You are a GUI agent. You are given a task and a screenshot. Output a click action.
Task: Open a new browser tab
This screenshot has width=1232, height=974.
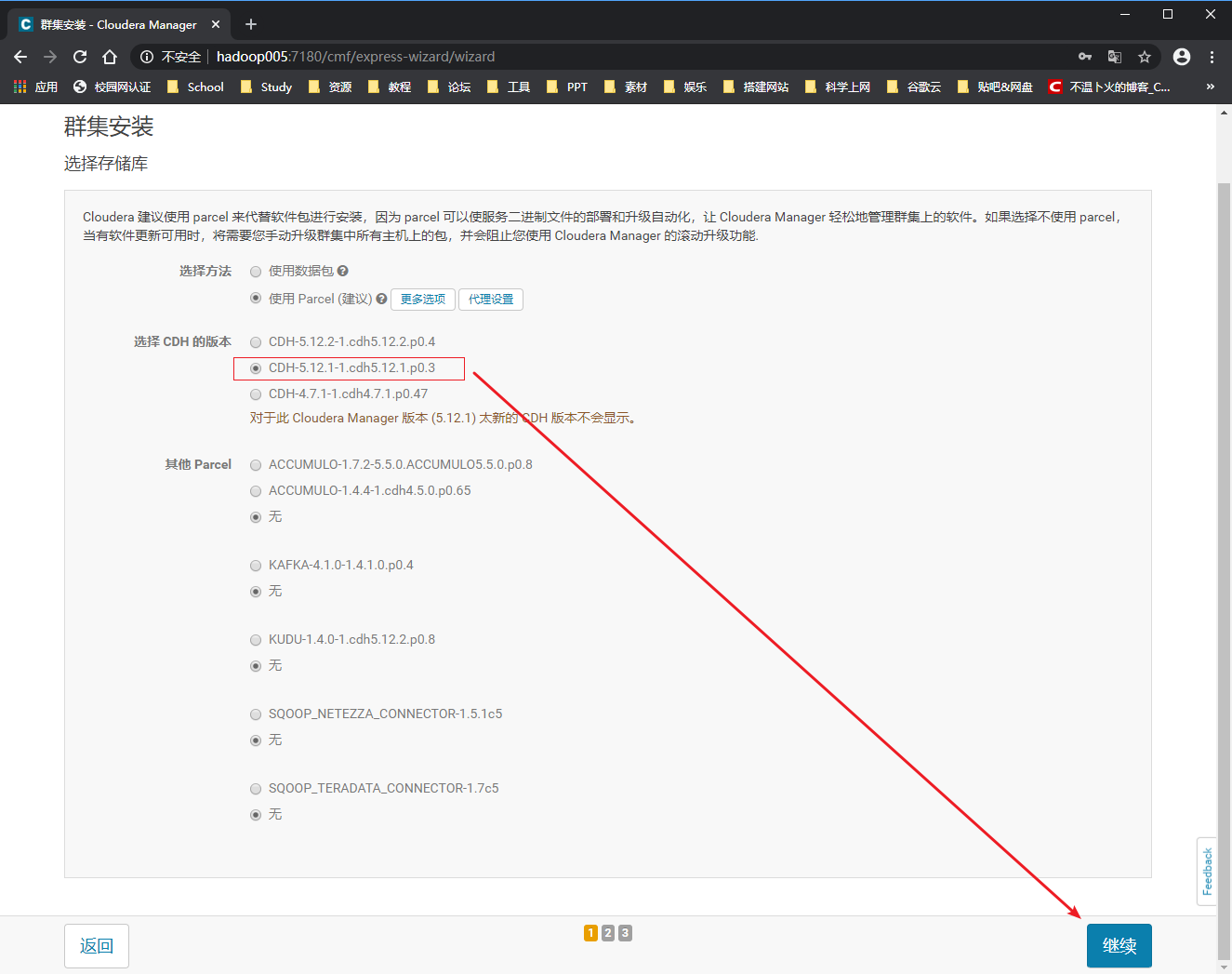click(x=251, y=24)
